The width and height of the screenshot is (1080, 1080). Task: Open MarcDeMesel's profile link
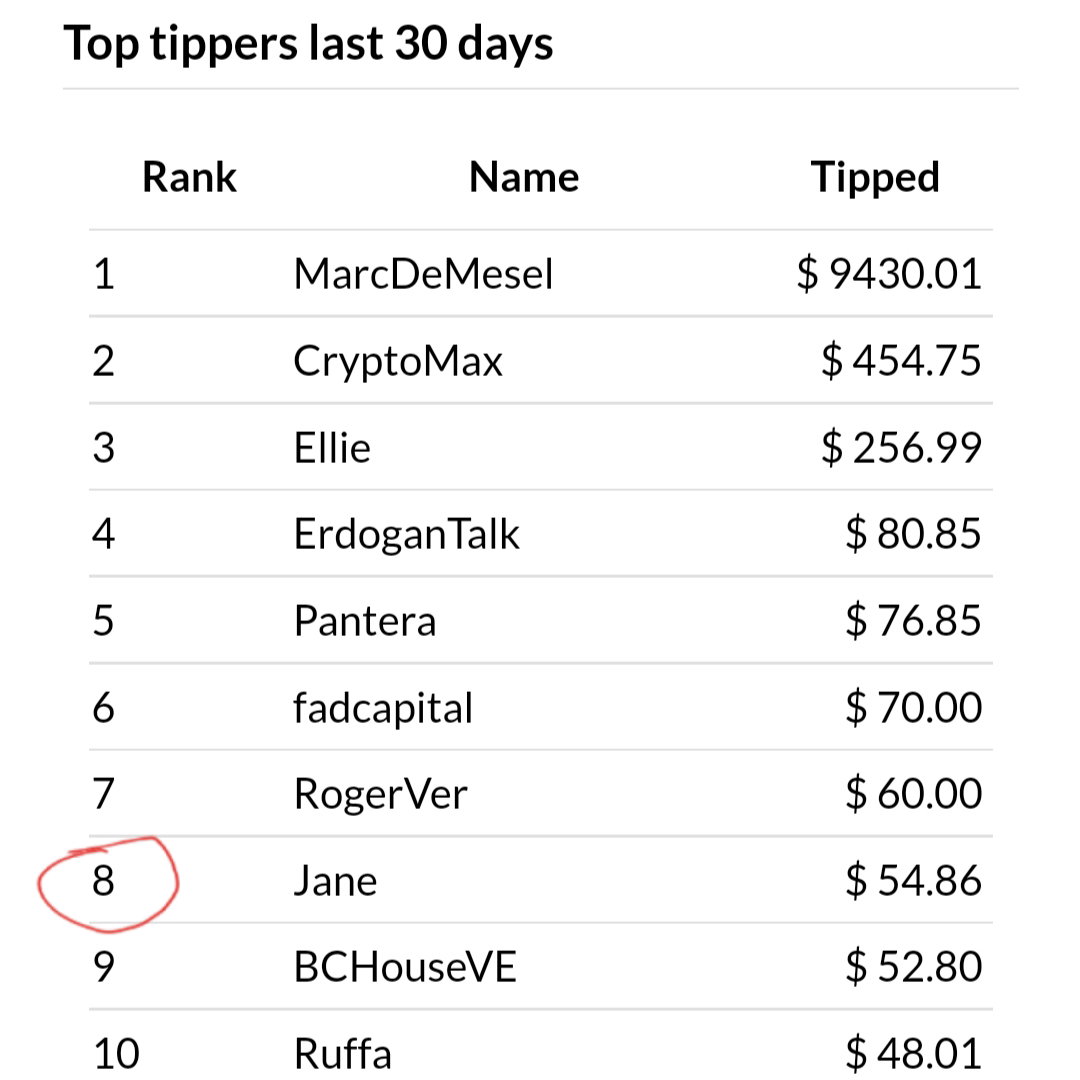coord(423,274)
